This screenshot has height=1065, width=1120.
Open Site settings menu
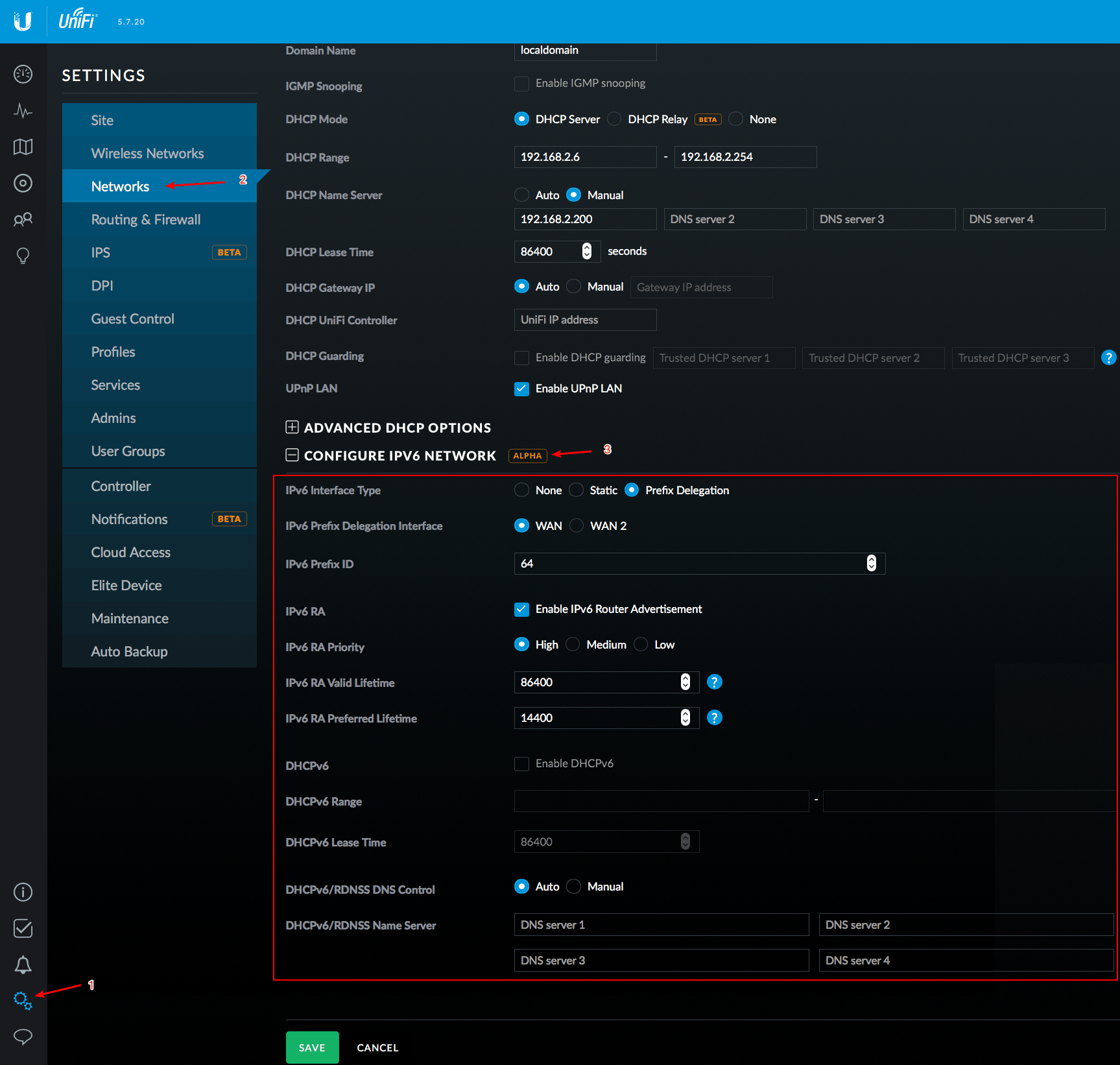pos(160,120)
